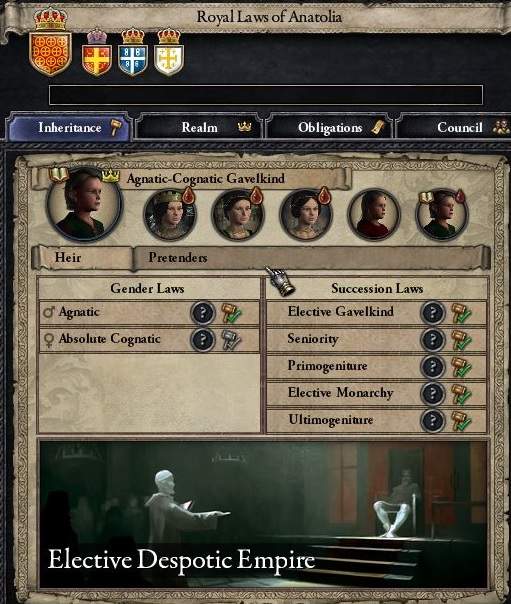The image size is (511, 604).
Task: Click the heir's large portrait
Action: (x=84, y=204)
